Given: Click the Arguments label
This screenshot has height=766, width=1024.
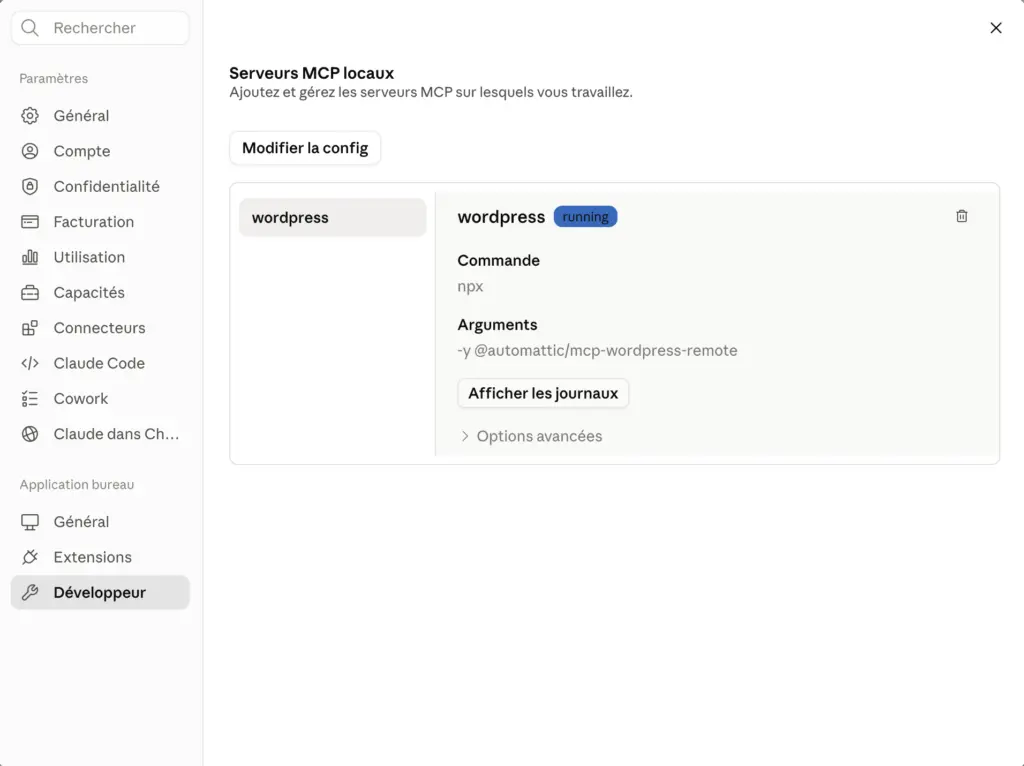Looking at the screenshot, I should pos(497,325).
